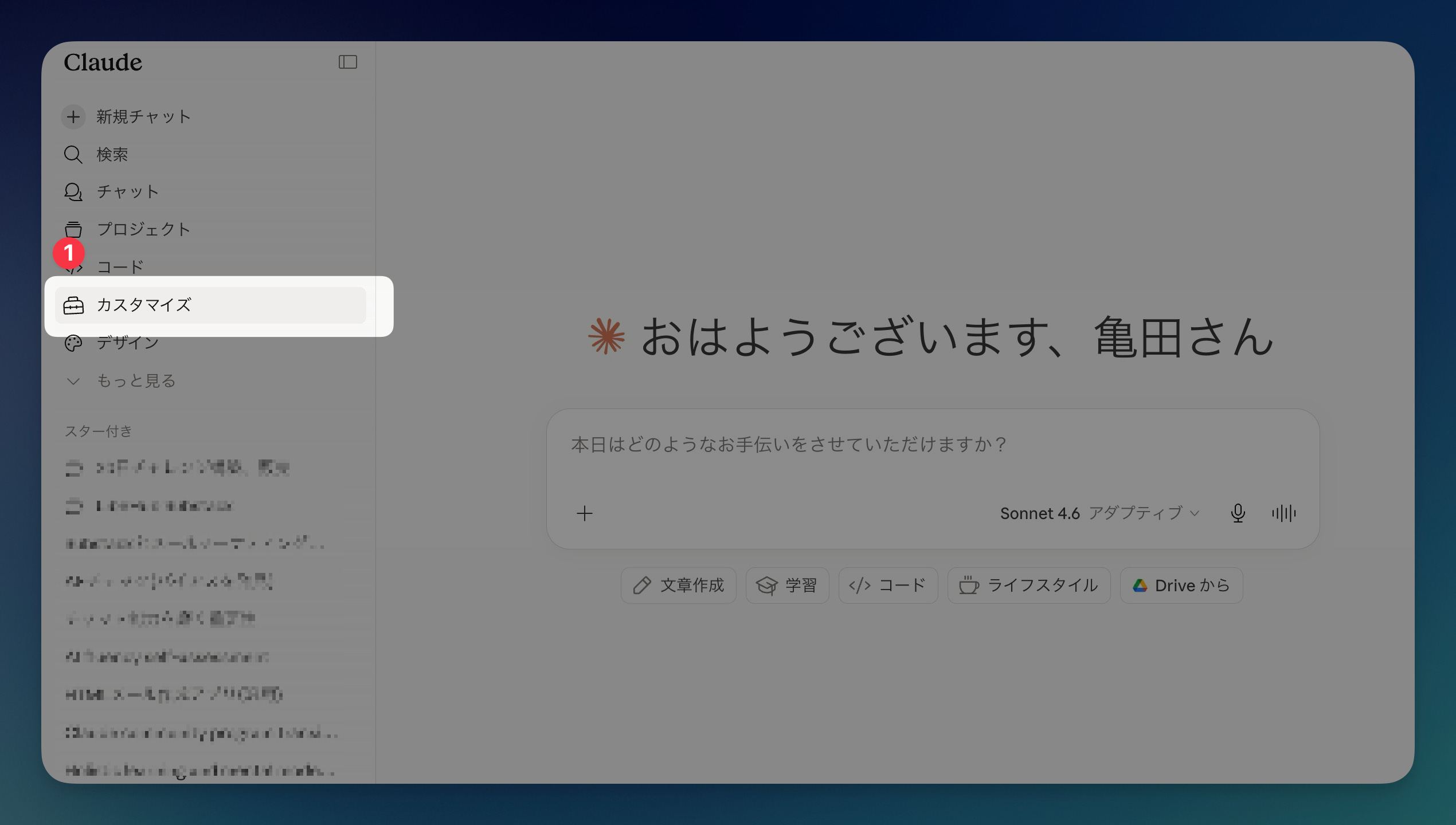
Task: Click the chat bubbles icon beside チャット
Action: [x=73, y=192]
